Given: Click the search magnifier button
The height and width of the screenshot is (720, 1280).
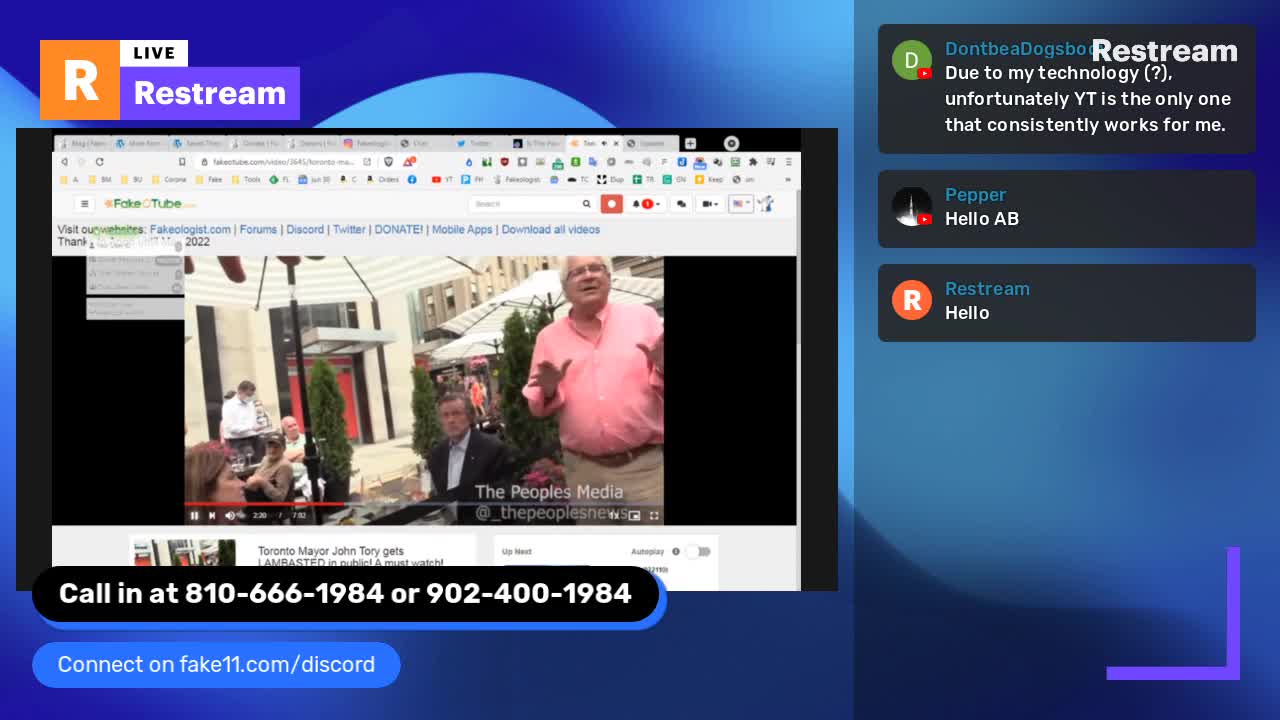Looking at the screenshot, I should 587,204.
